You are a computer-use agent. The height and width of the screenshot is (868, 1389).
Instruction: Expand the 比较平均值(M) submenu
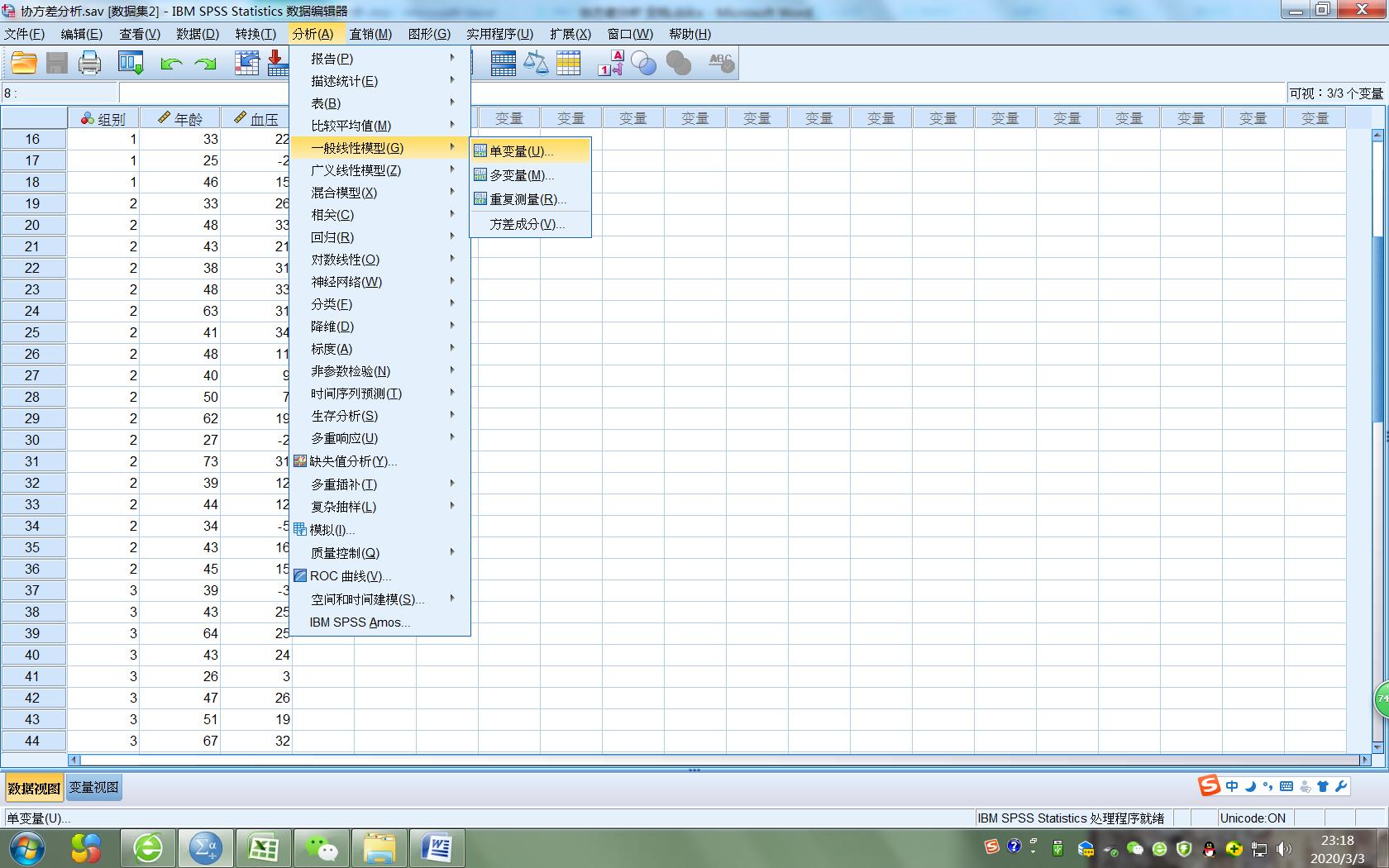click(x=380, y=126)
